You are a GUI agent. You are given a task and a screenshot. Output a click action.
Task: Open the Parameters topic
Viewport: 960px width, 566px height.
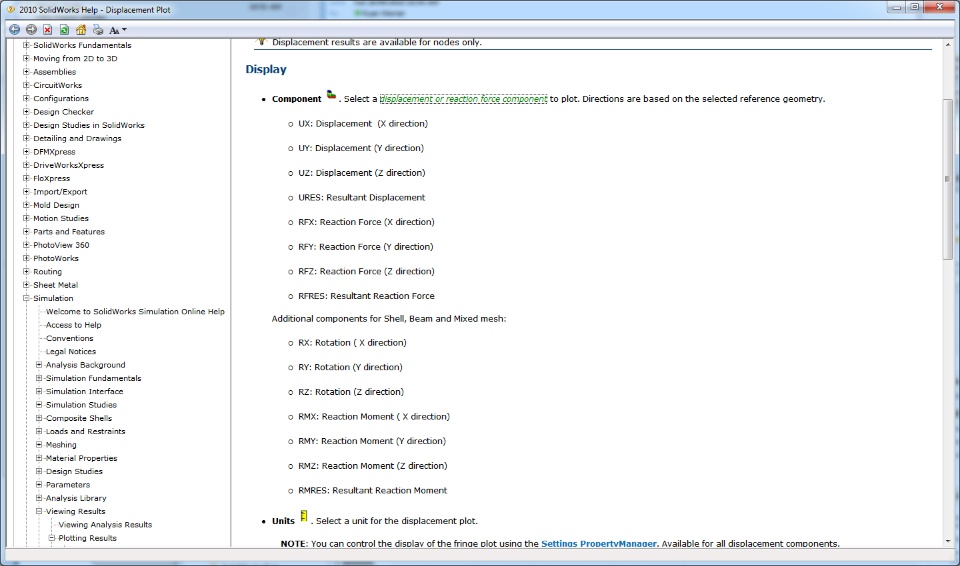tap(68, 485)
